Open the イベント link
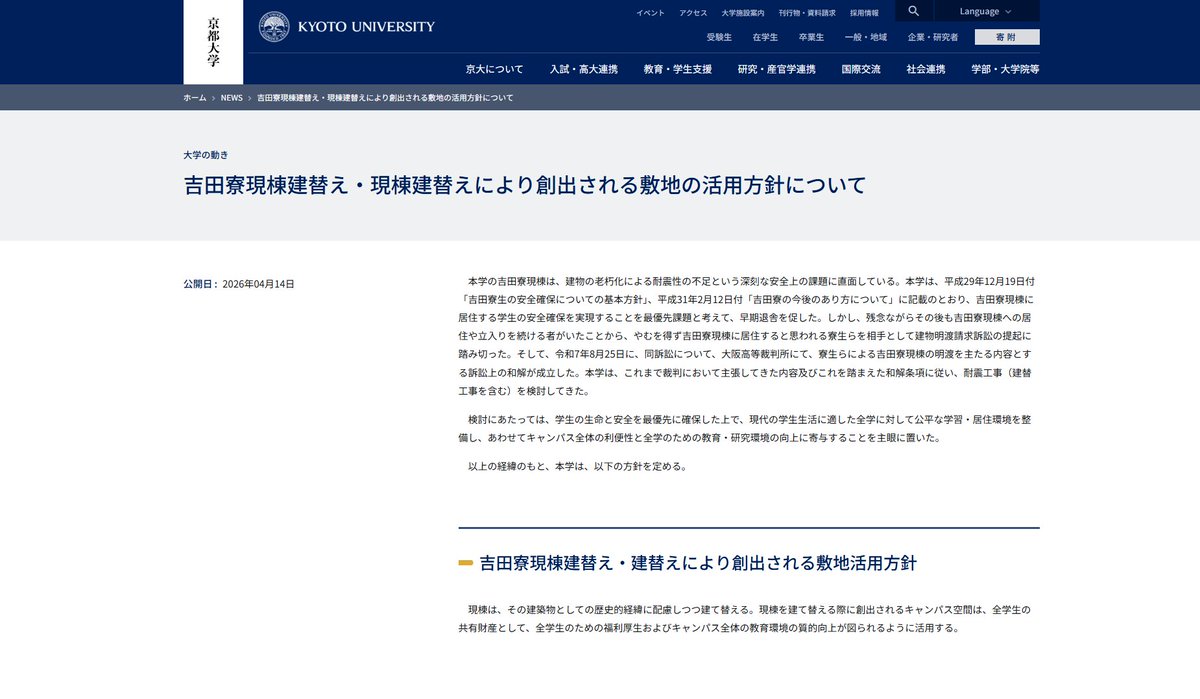This screenshot has width=1200, height=699. (x=650, y=13)
